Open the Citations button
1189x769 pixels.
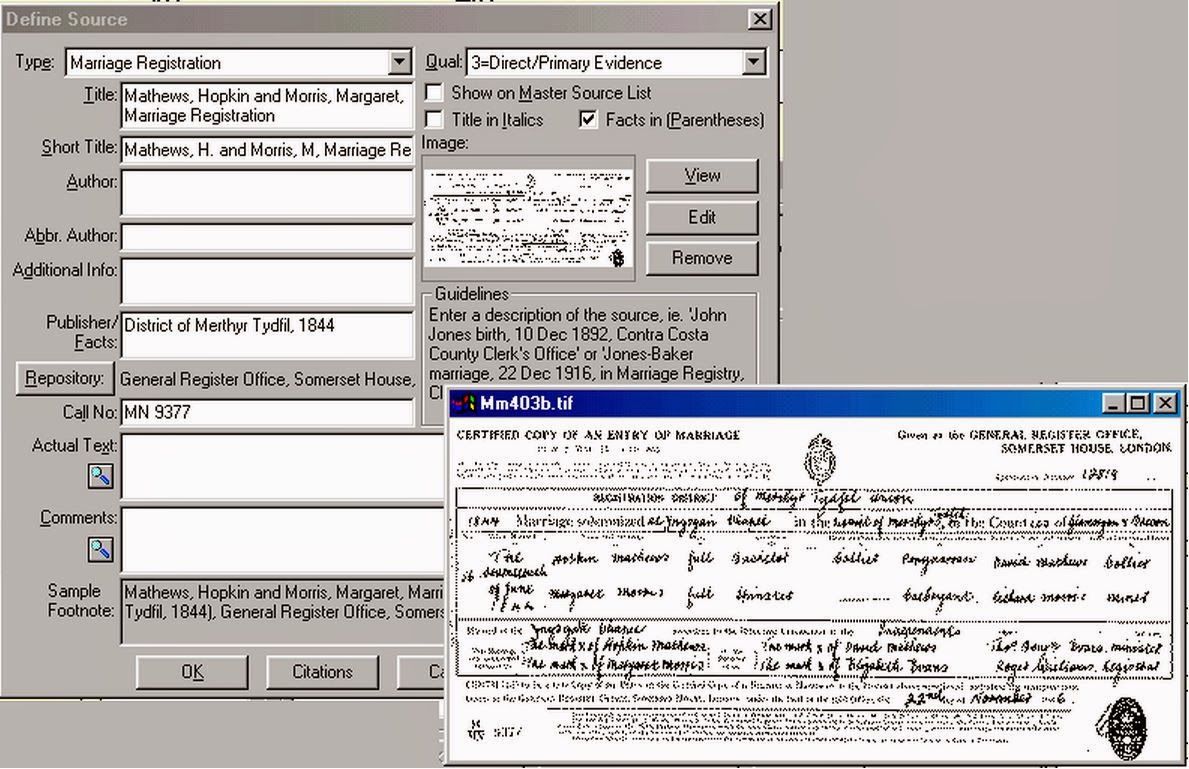pos(322,672)
